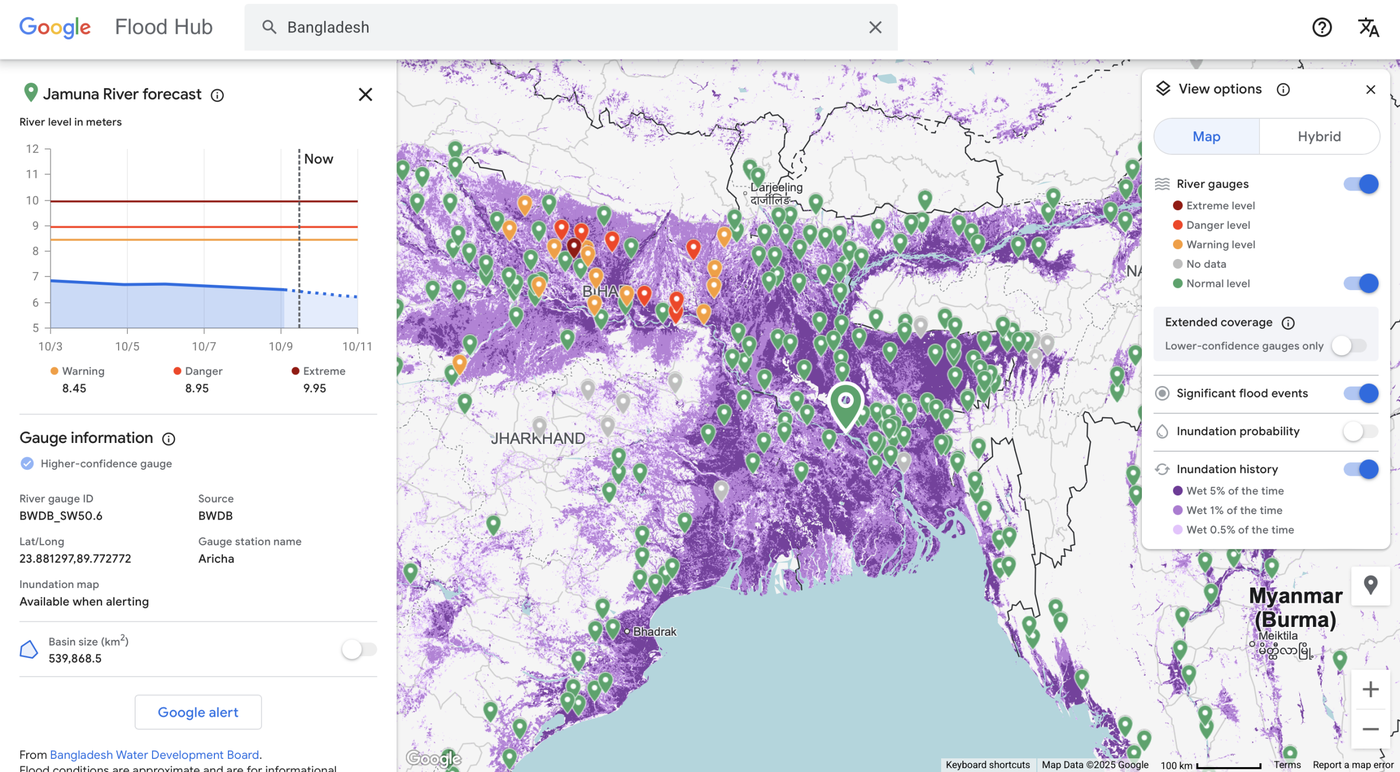Disable the River gauges toggle
The image size is (1400, 772).
(1362, 183)
